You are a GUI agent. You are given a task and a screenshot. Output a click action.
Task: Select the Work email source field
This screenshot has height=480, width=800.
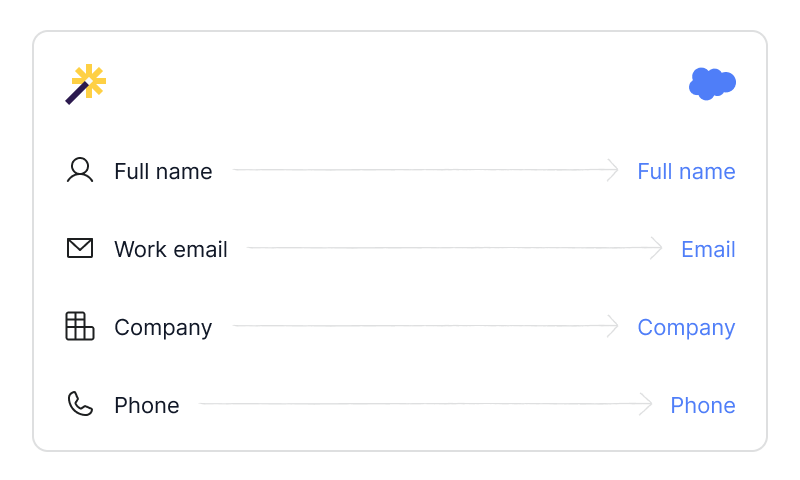(170, 249)
